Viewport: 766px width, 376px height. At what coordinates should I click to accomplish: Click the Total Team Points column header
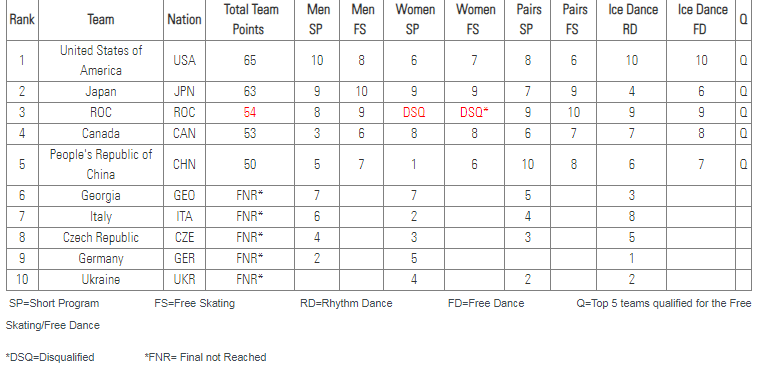[x=250, y=20]
